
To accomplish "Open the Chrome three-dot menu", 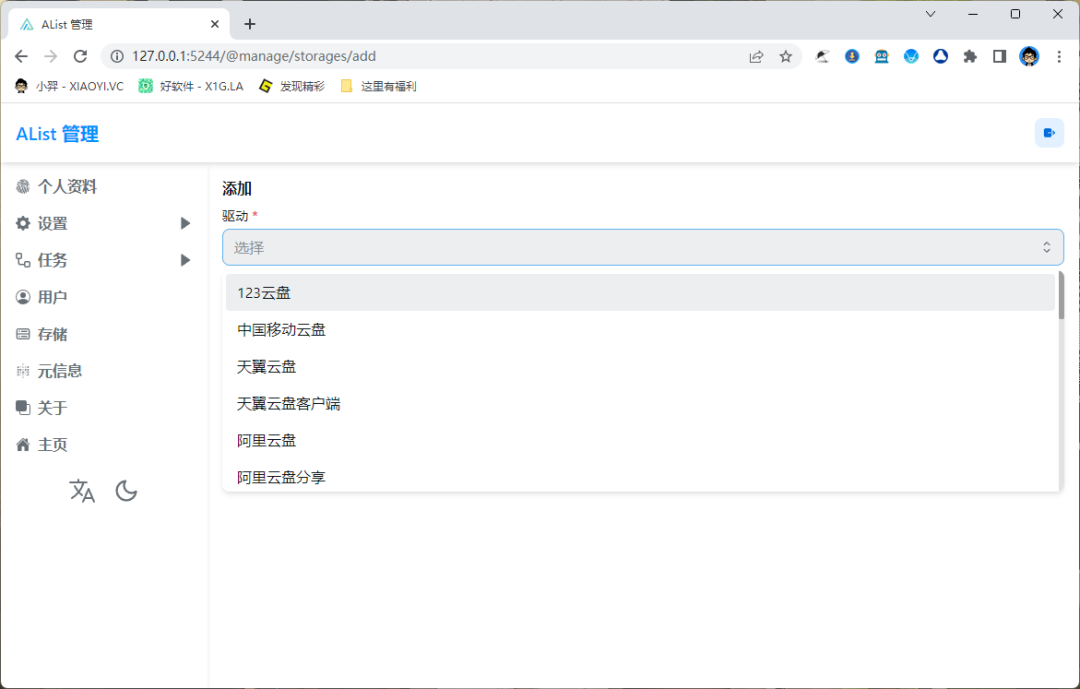I will (x=1059, y=56).
